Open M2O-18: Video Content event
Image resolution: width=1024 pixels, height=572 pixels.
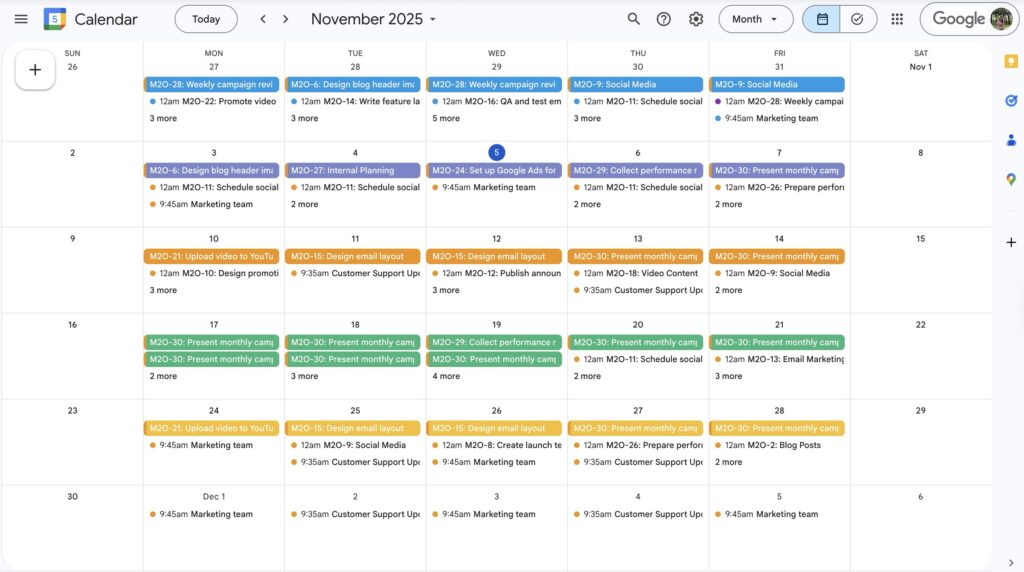point(635,274)
